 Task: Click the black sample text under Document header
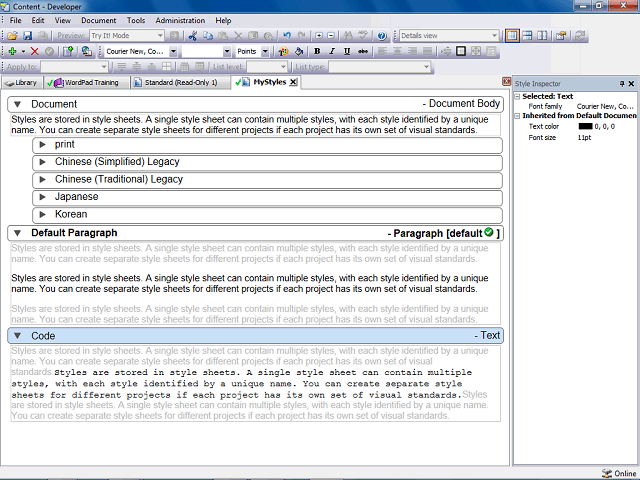coord(250,124)
